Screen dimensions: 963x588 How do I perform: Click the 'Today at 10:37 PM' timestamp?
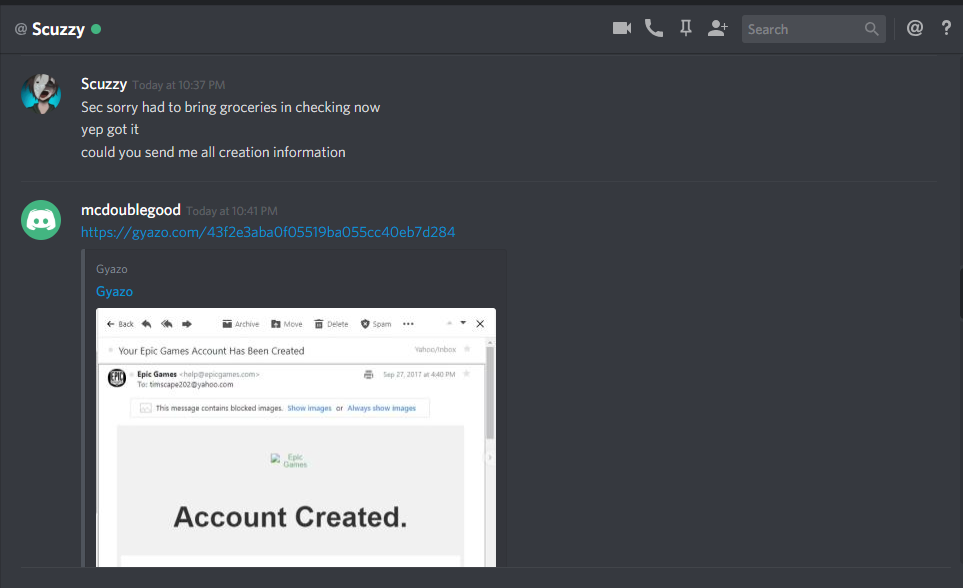[x=179, y=85]
